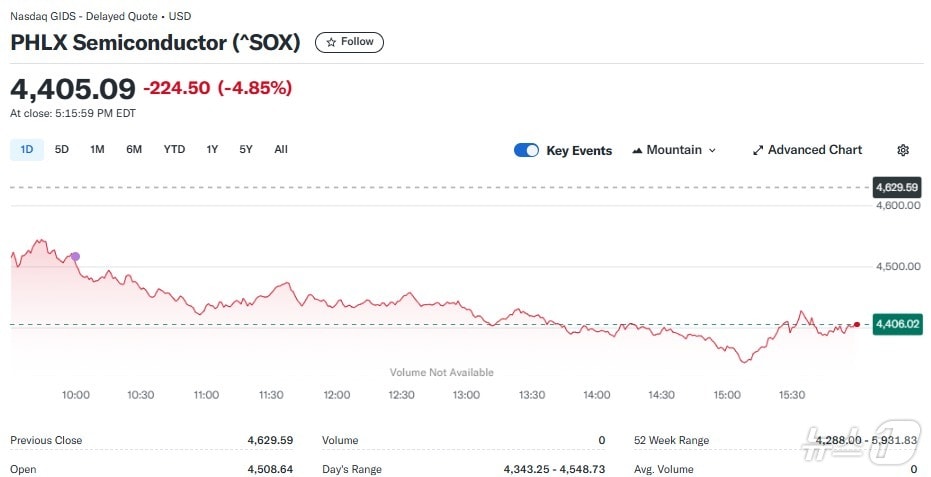Click the star icon in Follow button

[x=331, y=42]
